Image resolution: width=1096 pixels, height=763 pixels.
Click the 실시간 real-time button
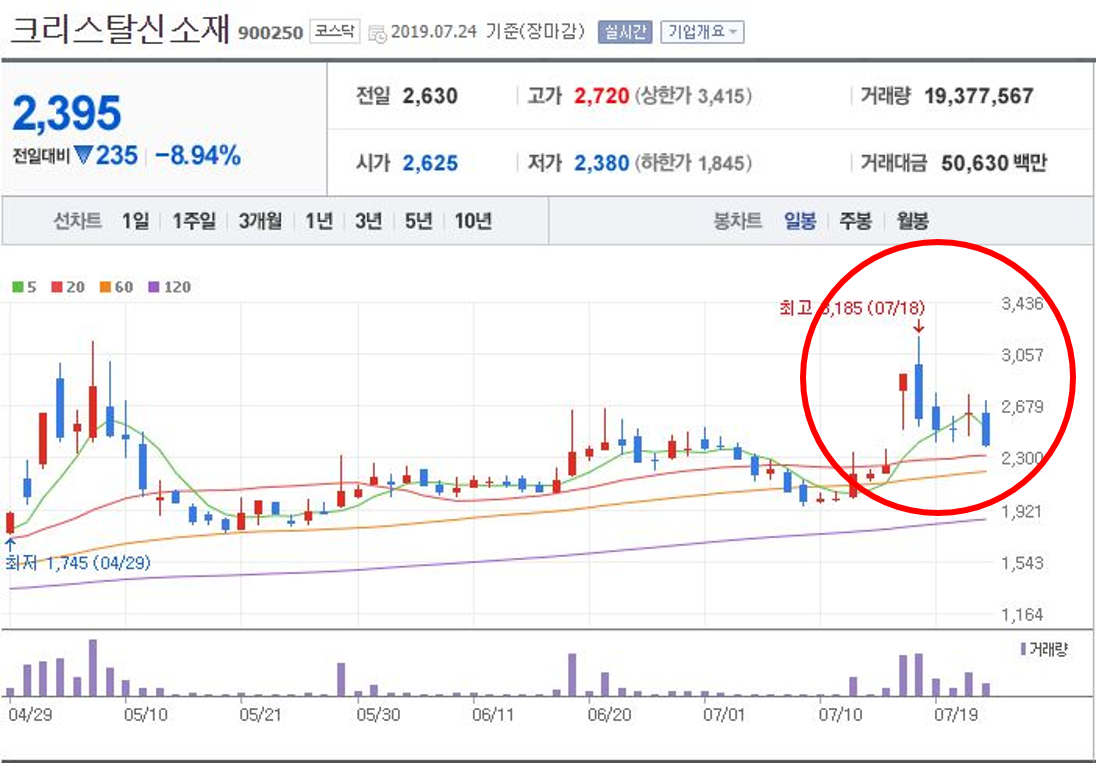click(x=625, y=32)
